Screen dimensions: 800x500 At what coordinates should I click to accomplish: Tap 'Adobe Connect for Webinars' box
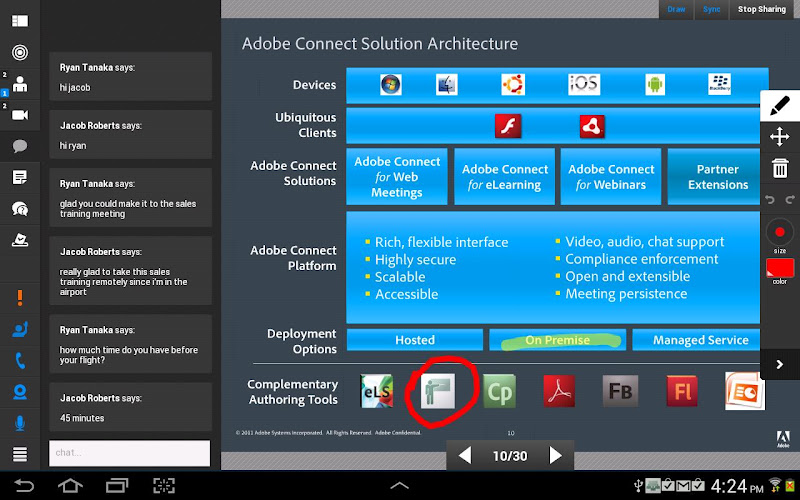click(x=611, y=177)
